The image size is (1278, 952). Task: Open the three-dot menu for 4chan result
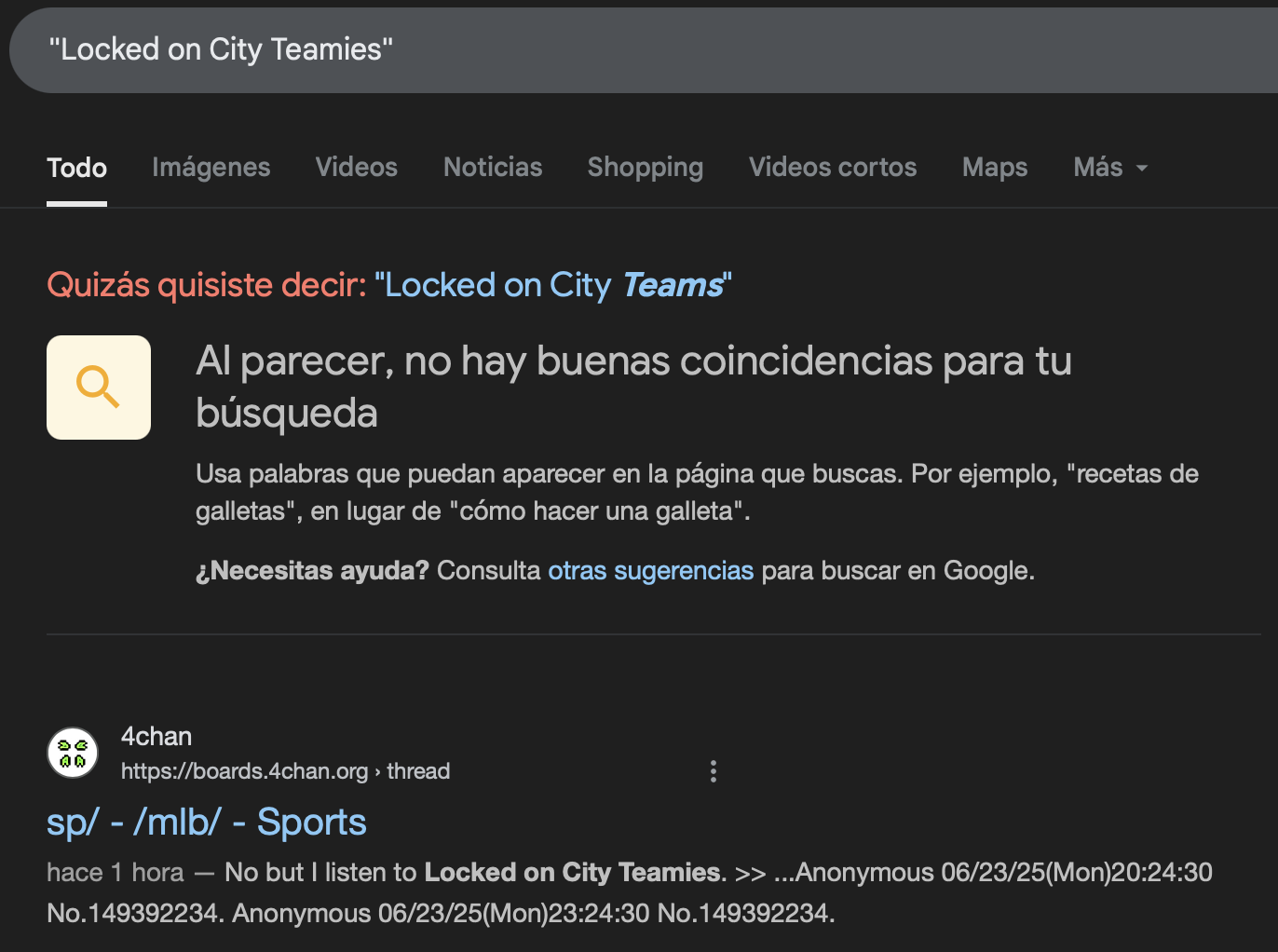click(714, 771)
